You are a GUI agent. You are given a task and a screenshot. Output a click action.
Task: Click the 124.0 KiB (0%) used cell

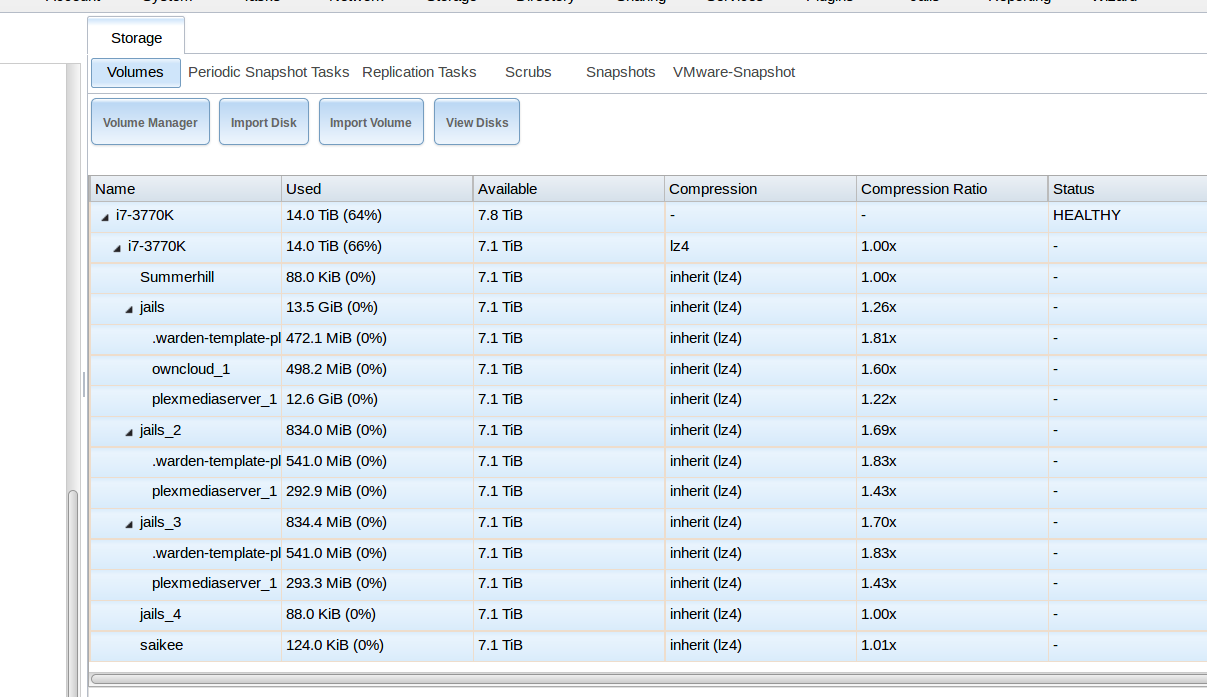click(335, 645)
